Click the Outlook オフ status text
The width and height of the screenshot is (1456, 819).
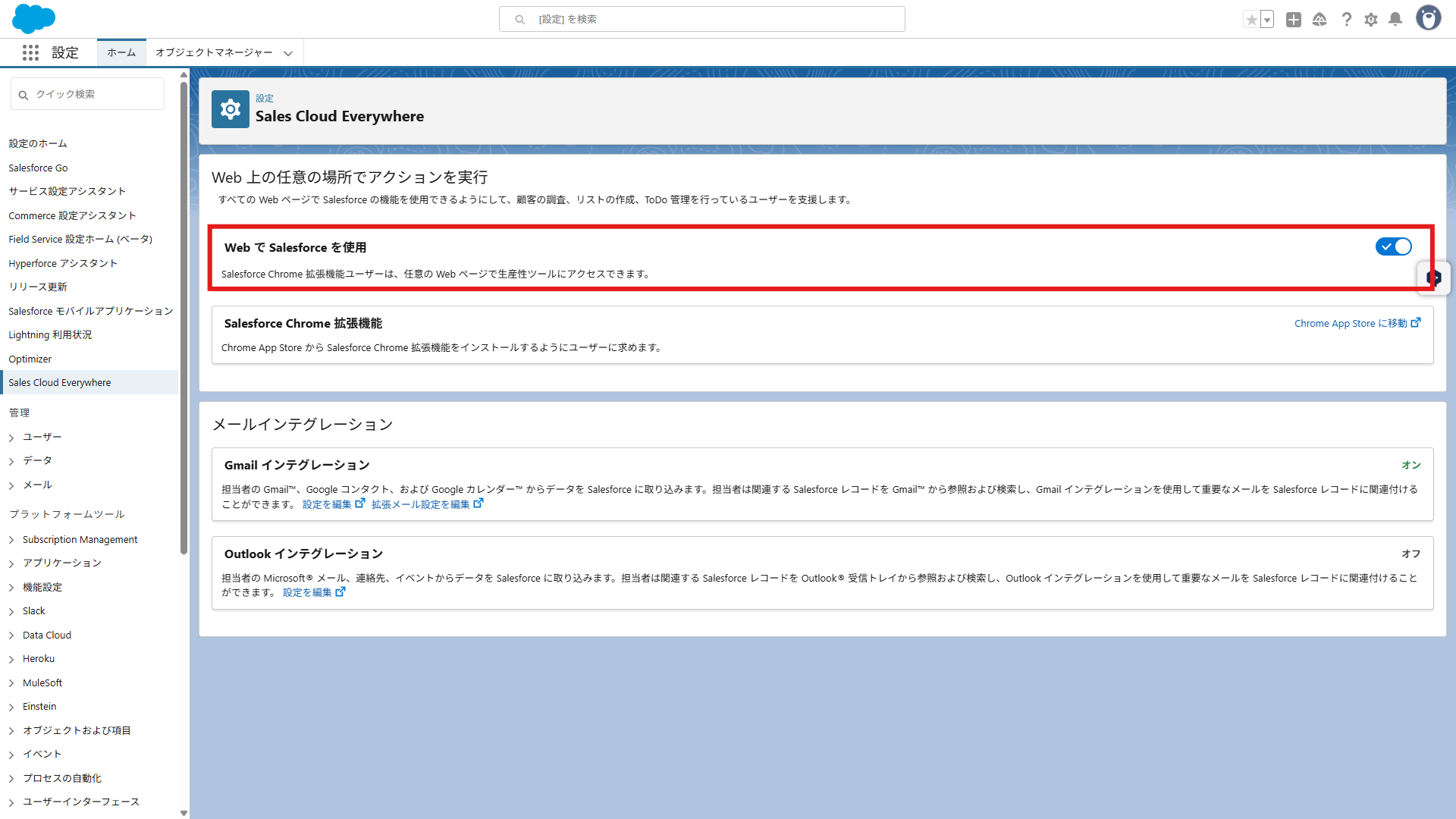[1411, 554]
